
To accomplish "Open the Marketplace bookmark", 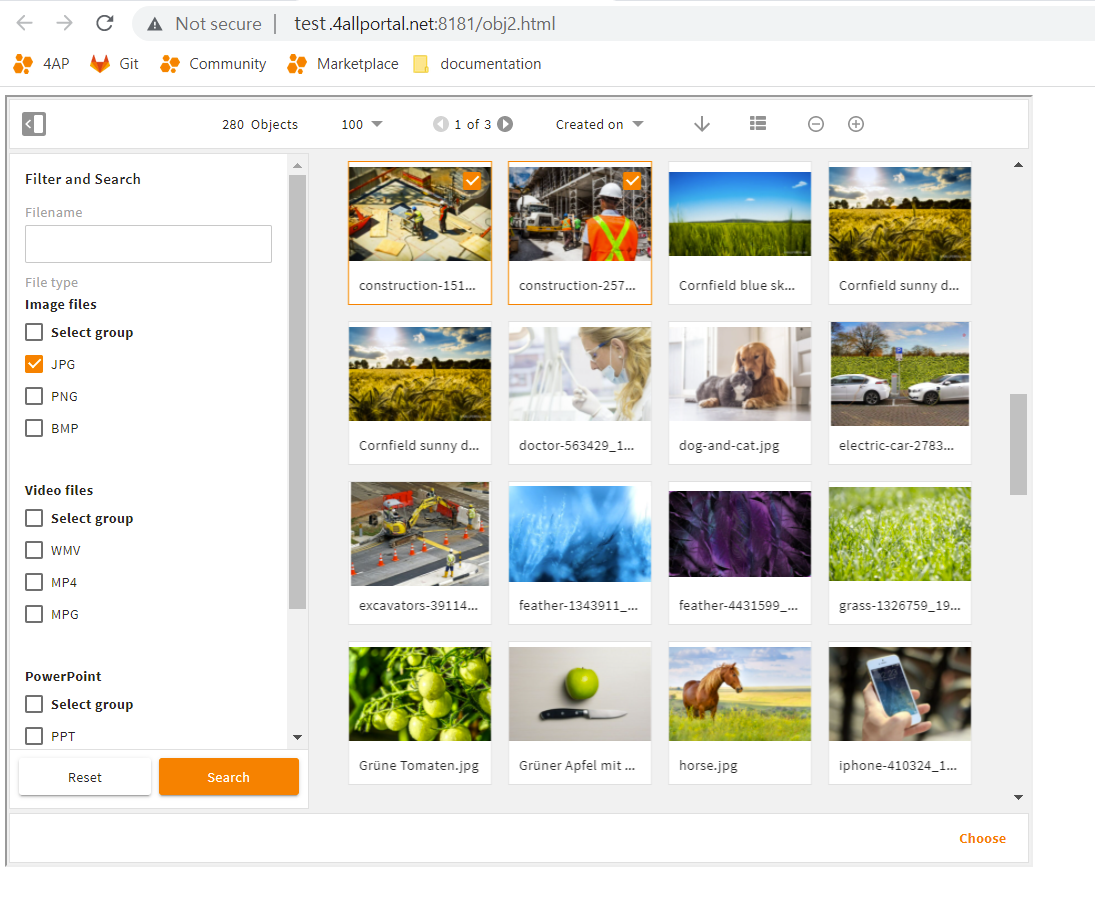I will [x=343, y=64].
